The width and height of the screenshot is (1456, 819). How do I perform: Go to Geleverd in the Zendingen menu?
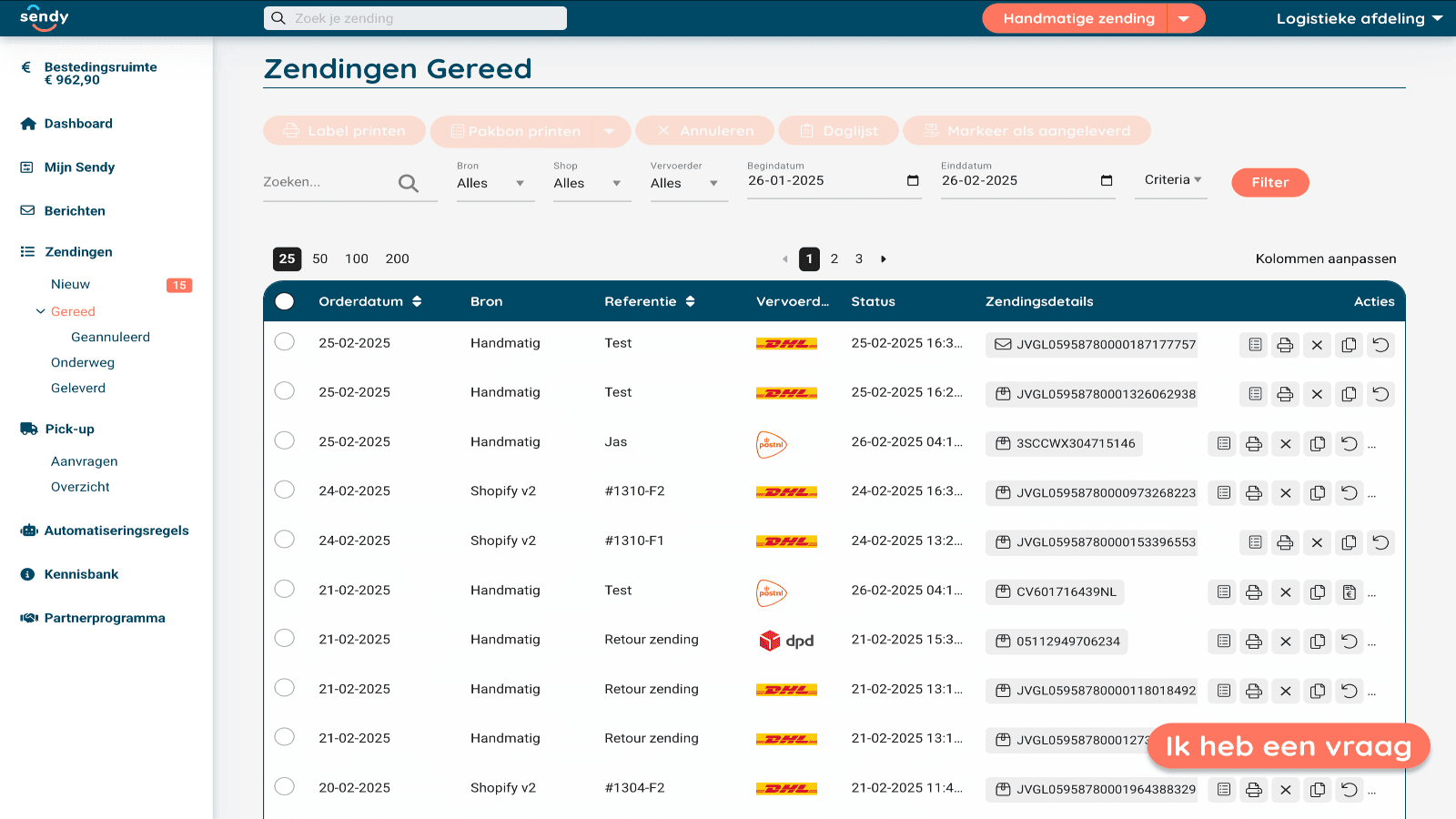point(78,388)
